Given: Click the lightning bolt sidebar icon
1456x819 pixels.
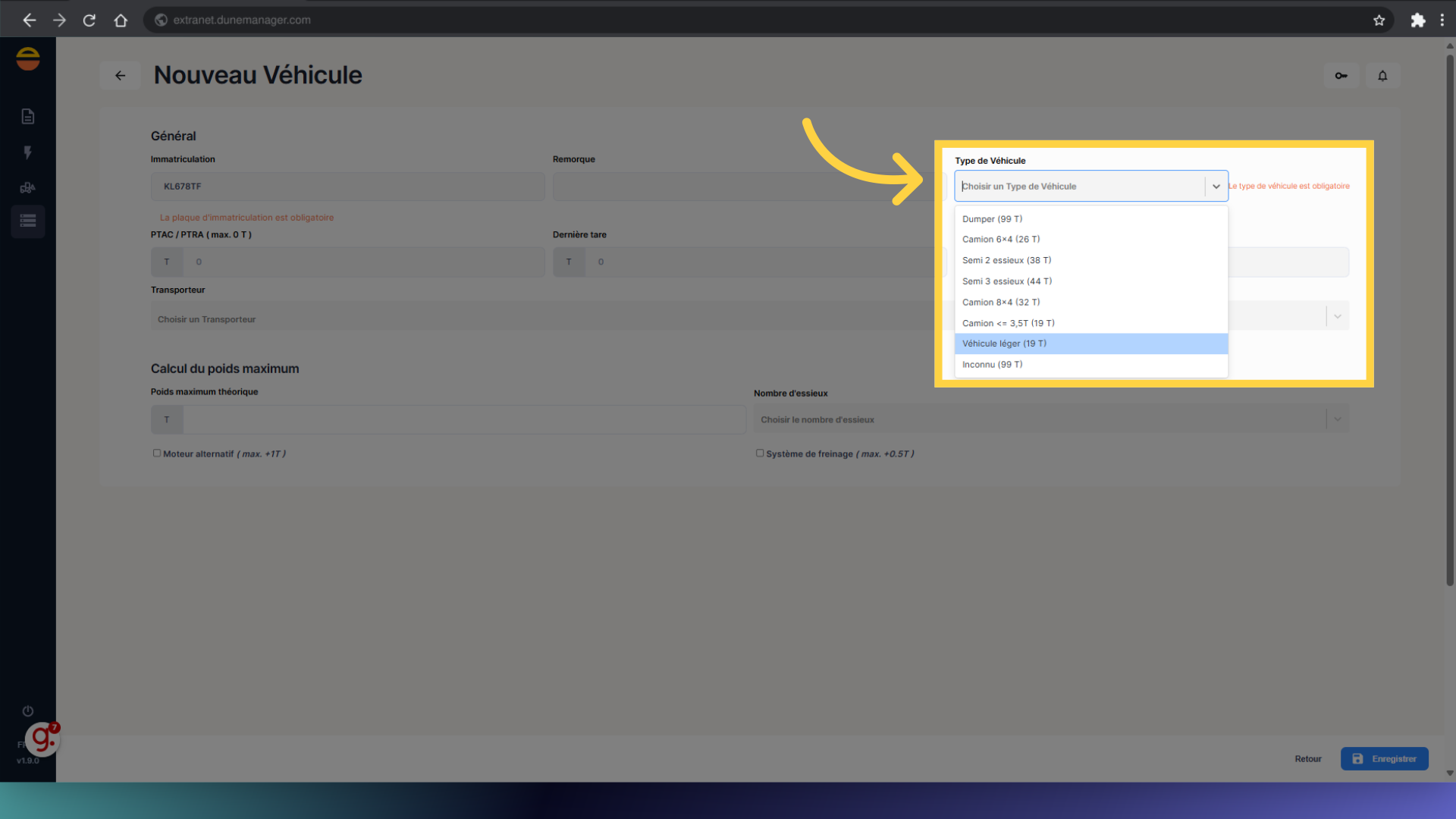Looking at the screenshot, I should (x=28, y=152).
